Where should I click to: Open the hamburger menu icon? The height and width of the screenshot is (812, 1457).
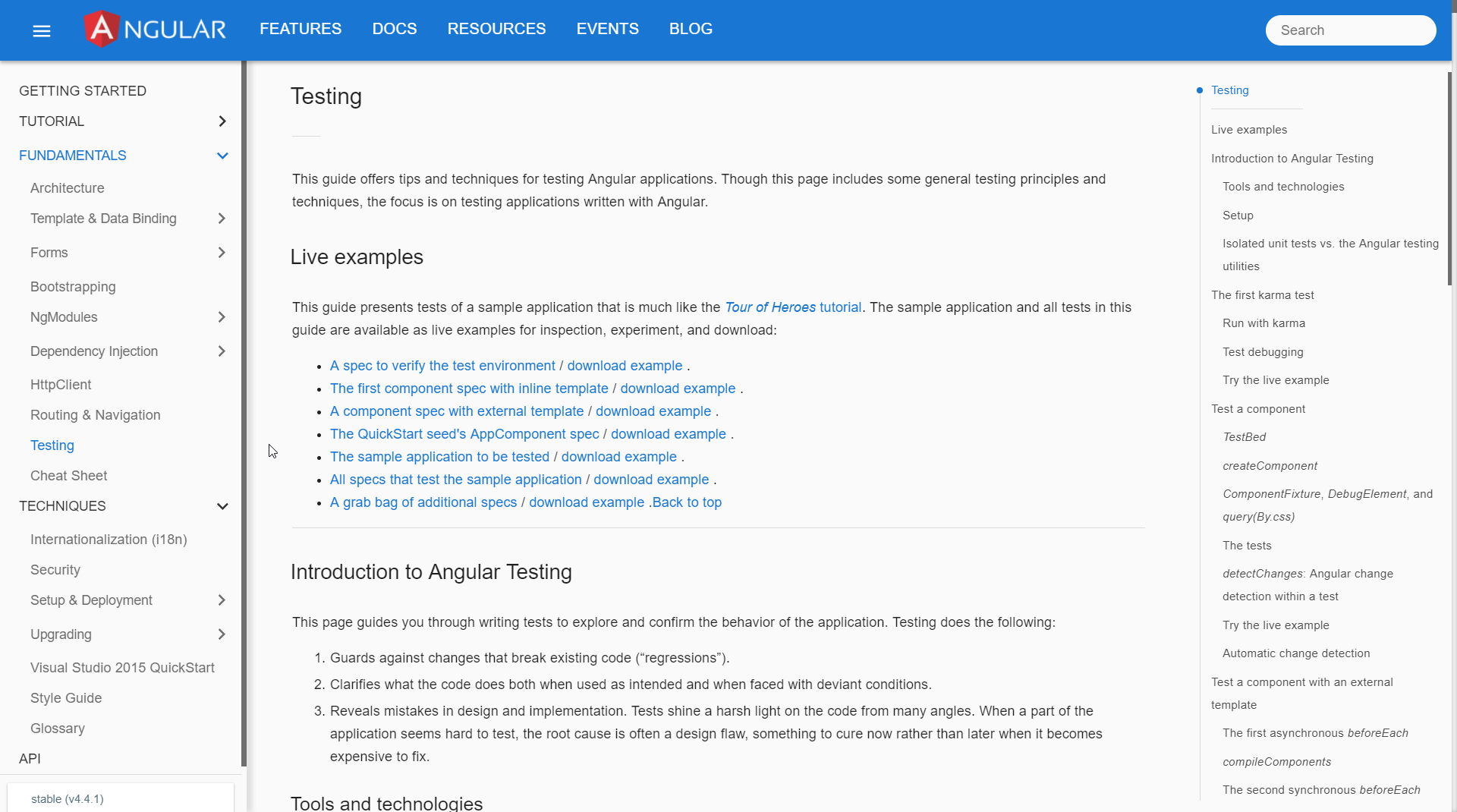pos(42,31)
